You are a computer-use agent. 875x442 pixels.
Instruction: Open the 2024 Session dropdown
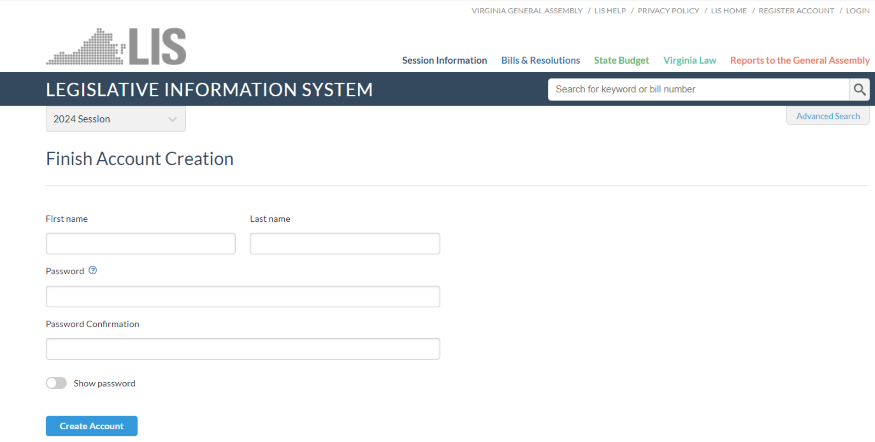tap(115, 119)
